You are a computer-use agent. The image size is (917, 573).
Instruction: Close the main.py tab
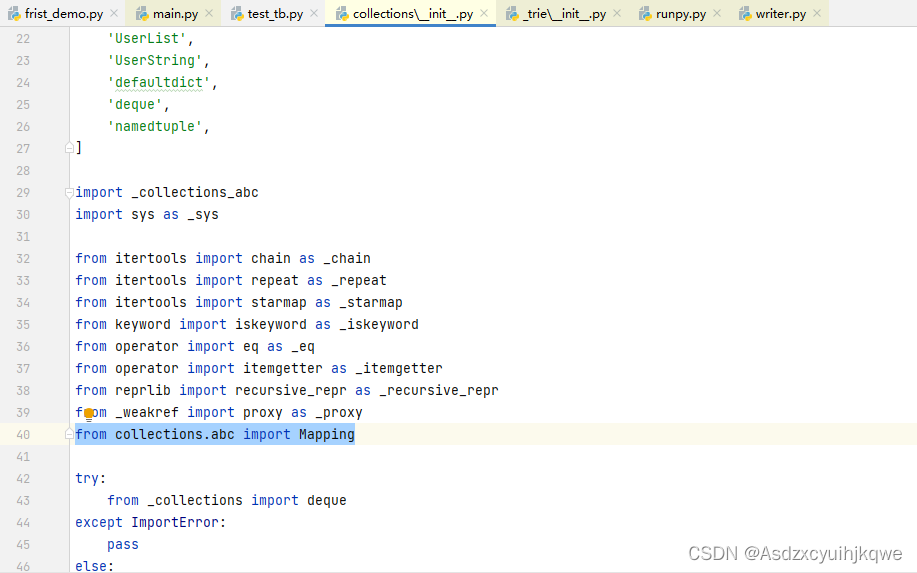[209, 13]
